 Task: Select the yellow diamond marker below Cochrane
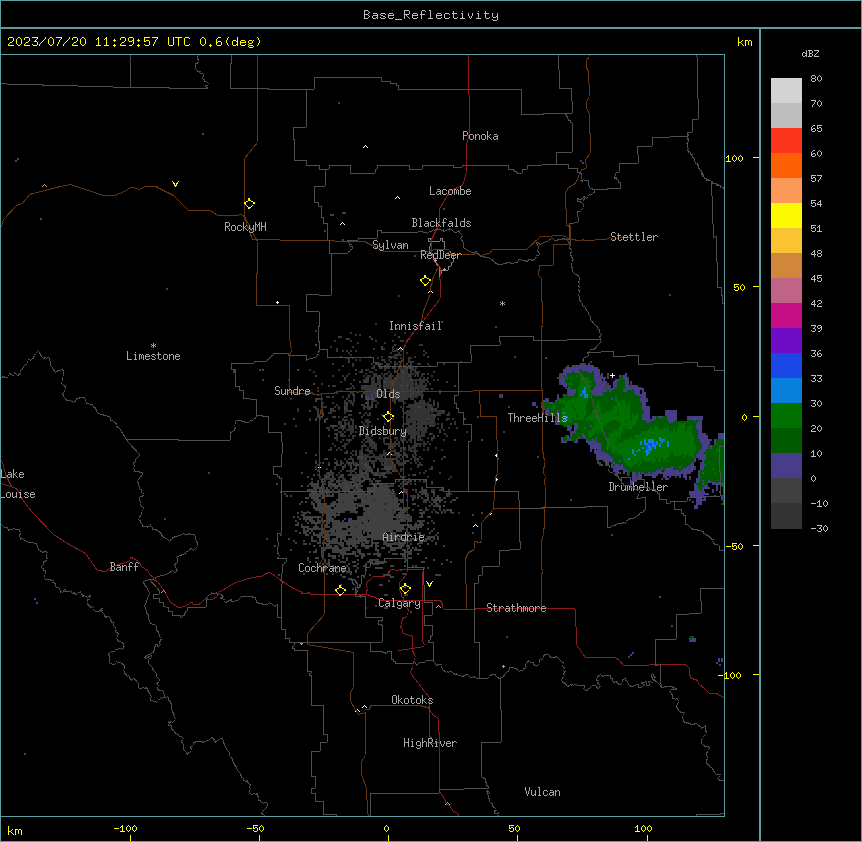340,590
